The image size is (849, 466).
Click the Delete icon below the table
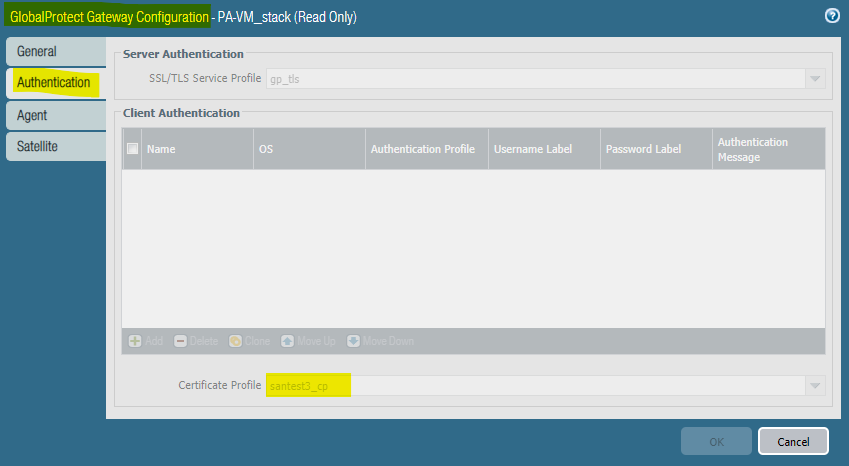[x=181, y=341]
